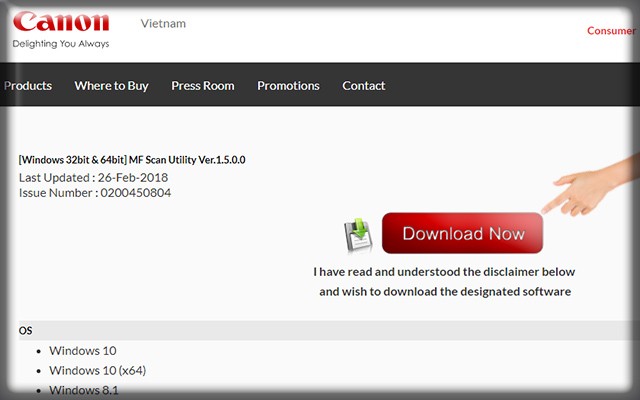
Task: Click the floppy disk download icon
Action: pyautogui.click(x=358, y=234)
